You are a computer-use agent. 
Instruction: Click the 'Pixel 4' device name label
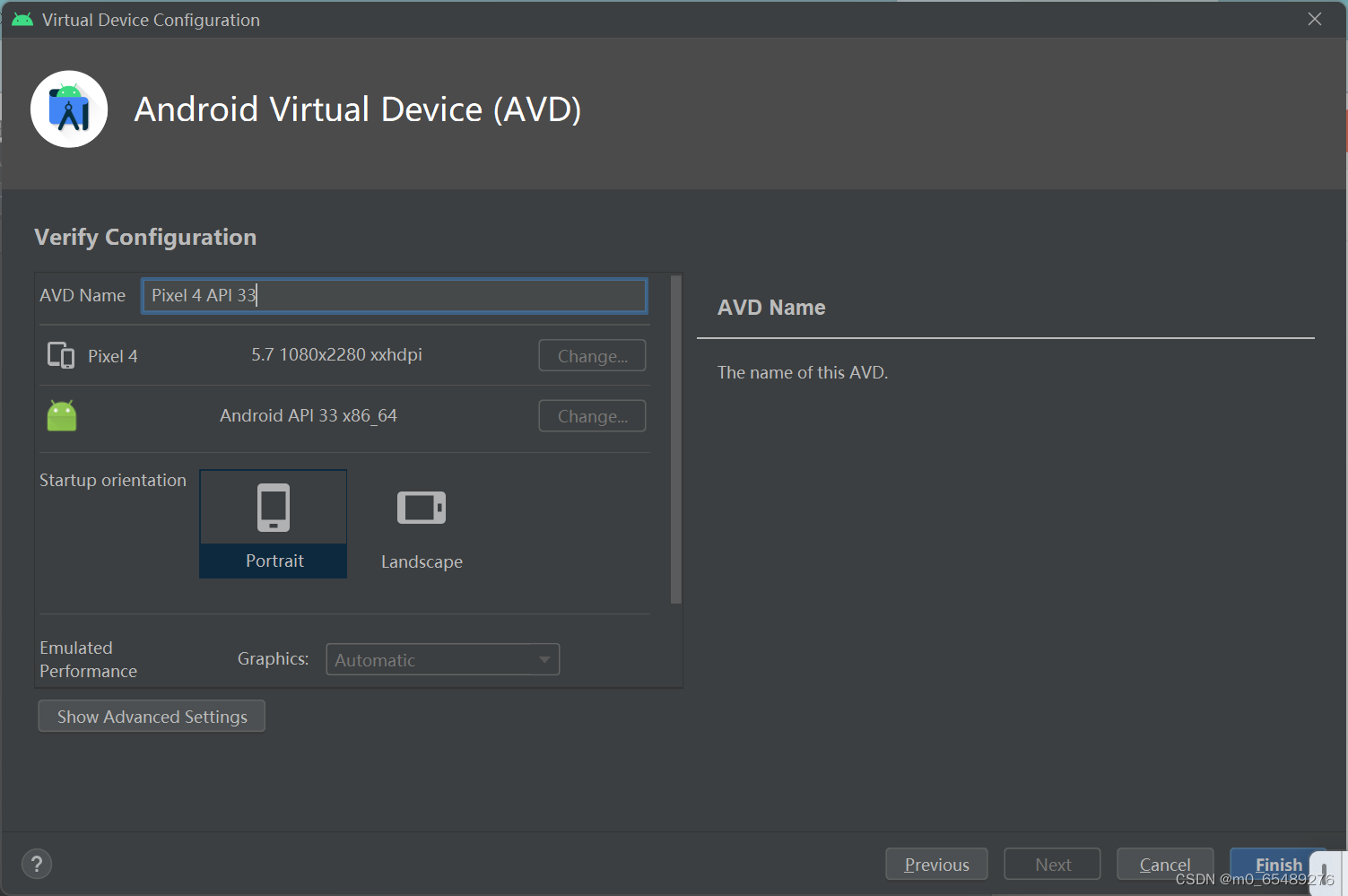click(x=113, y=357)
